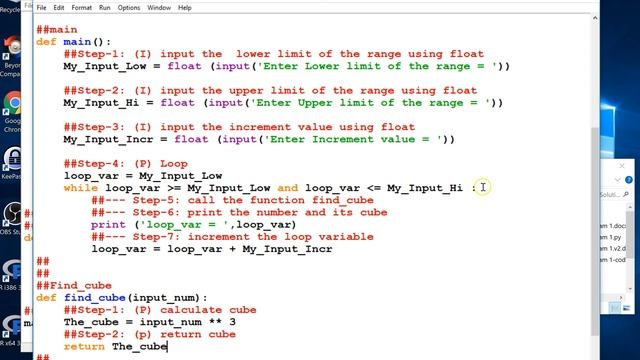Switch Explorer to large icons view

(626, 308)
